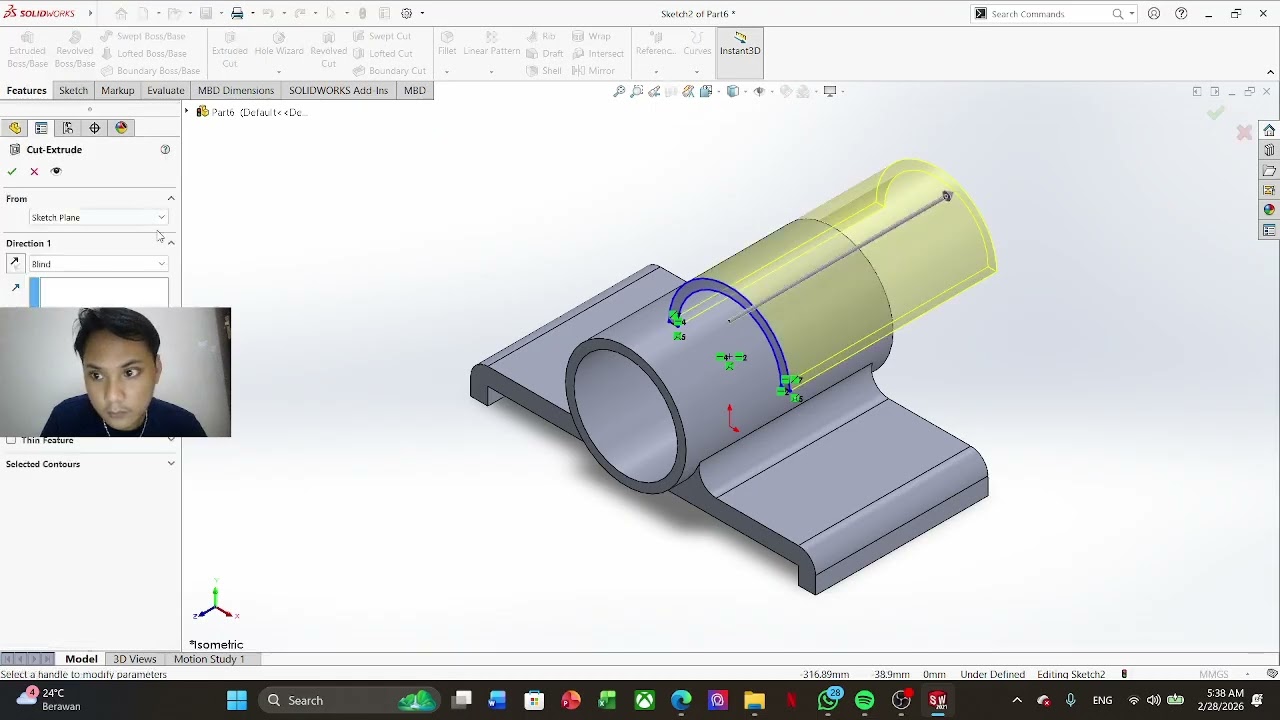1280x720 pixels.
Task: Open the help question mark in title bar
Action: pyautogui.click(x=1181, y=14)
